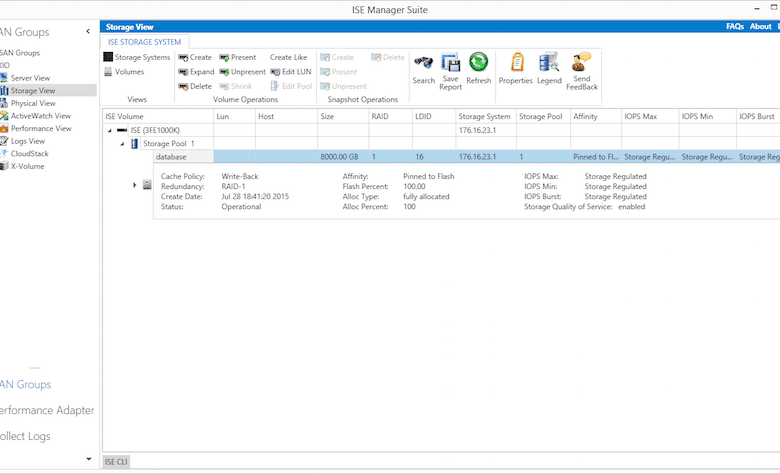The image size is (780, 474).
Task: Open the Properties clipboard icon
Action: 515,69
